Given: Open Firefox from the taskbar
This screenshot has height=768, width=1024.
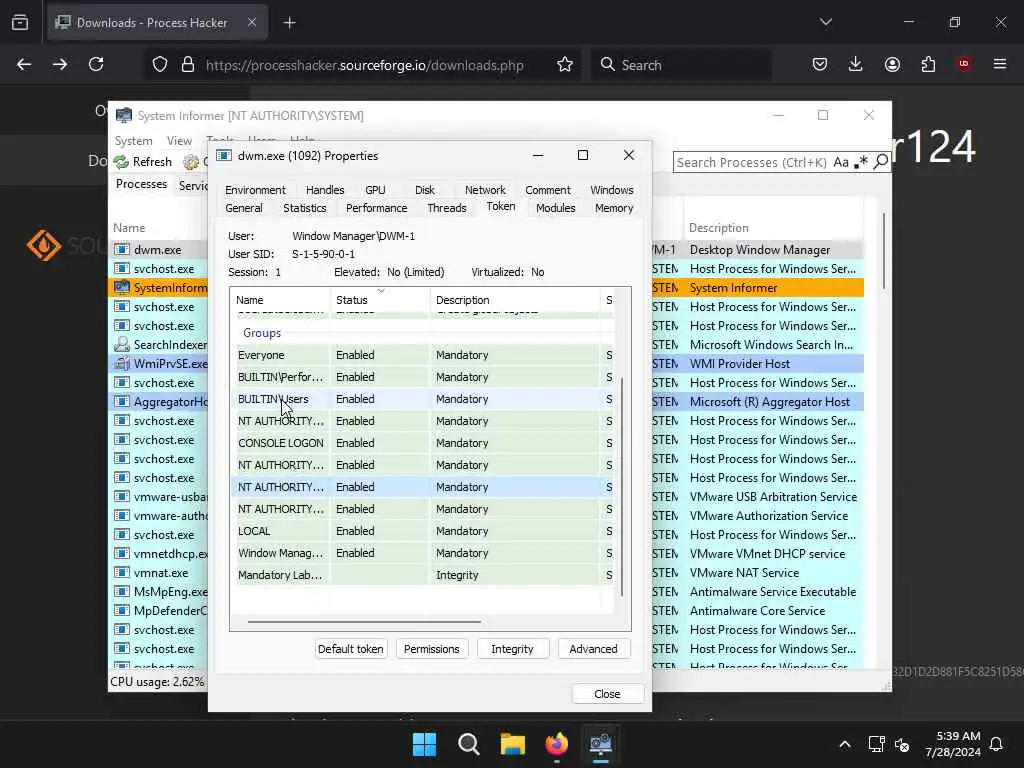Looking at the screenshot, I should (x=556, y=744).
